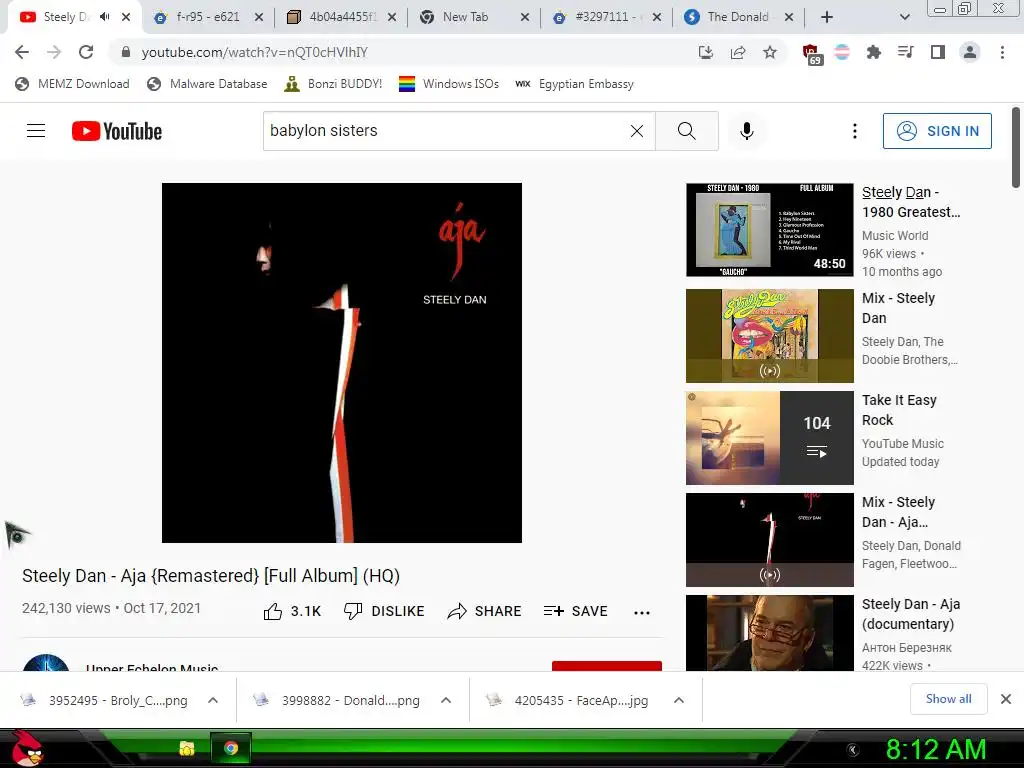The height and width of the screenshot is (768, 1024).
Task: Click the Angry Birds start button
Action: (27, 748)
